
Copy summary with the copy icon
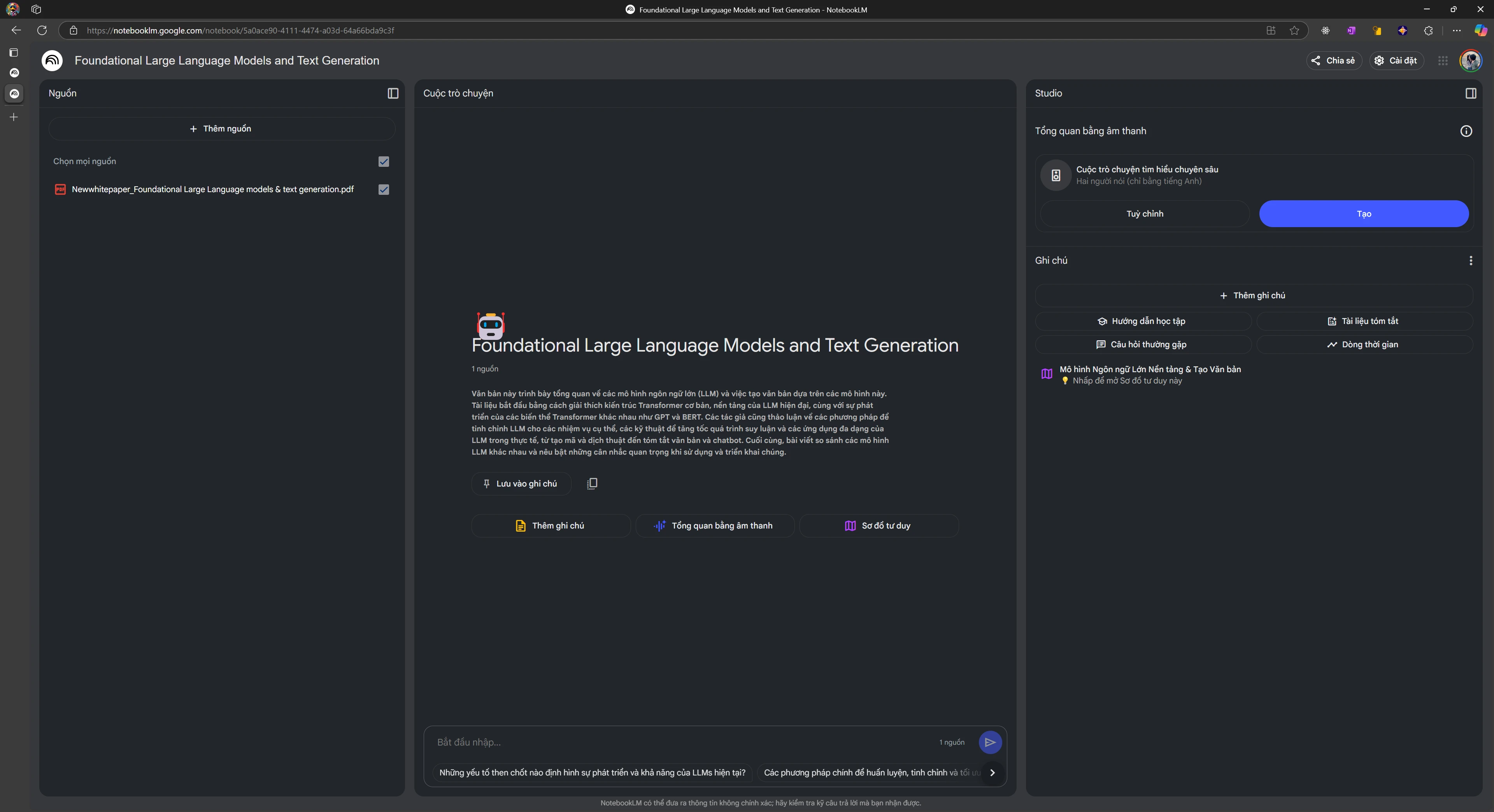click(x=591, y=483)
